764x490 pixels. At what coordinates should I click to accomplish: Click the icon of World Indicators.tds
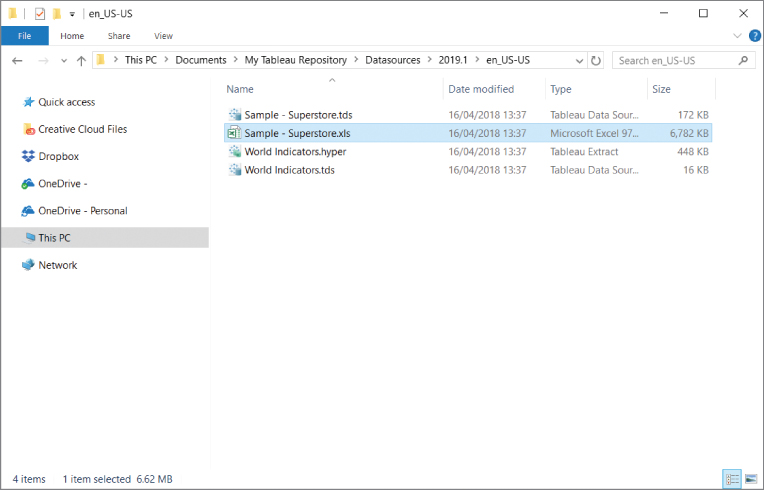click(235, 170)
